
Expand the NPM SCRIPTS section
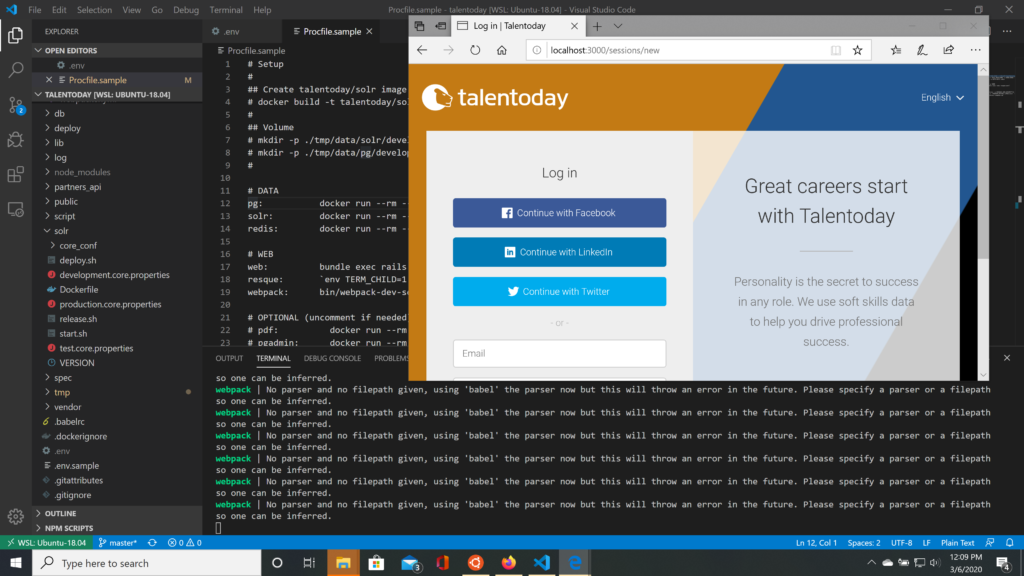coord(69,528)
